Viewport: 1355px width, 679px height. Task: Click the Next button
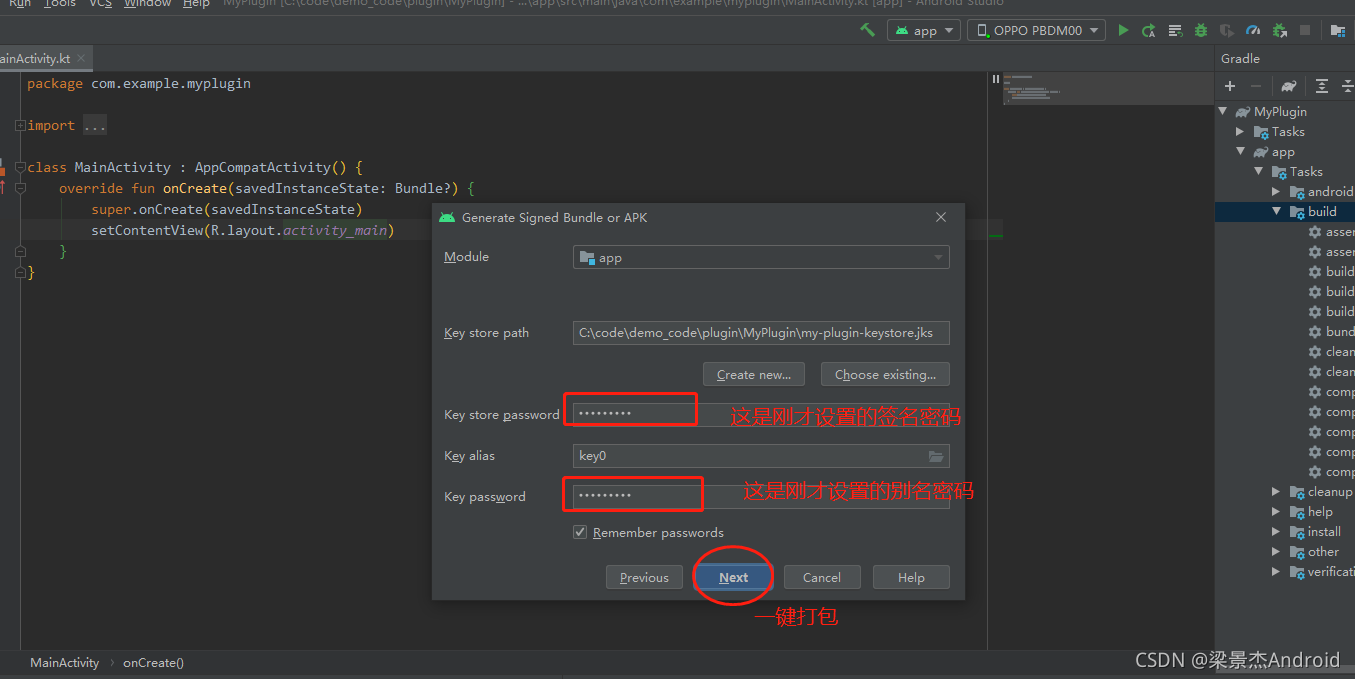click(733, 577)
